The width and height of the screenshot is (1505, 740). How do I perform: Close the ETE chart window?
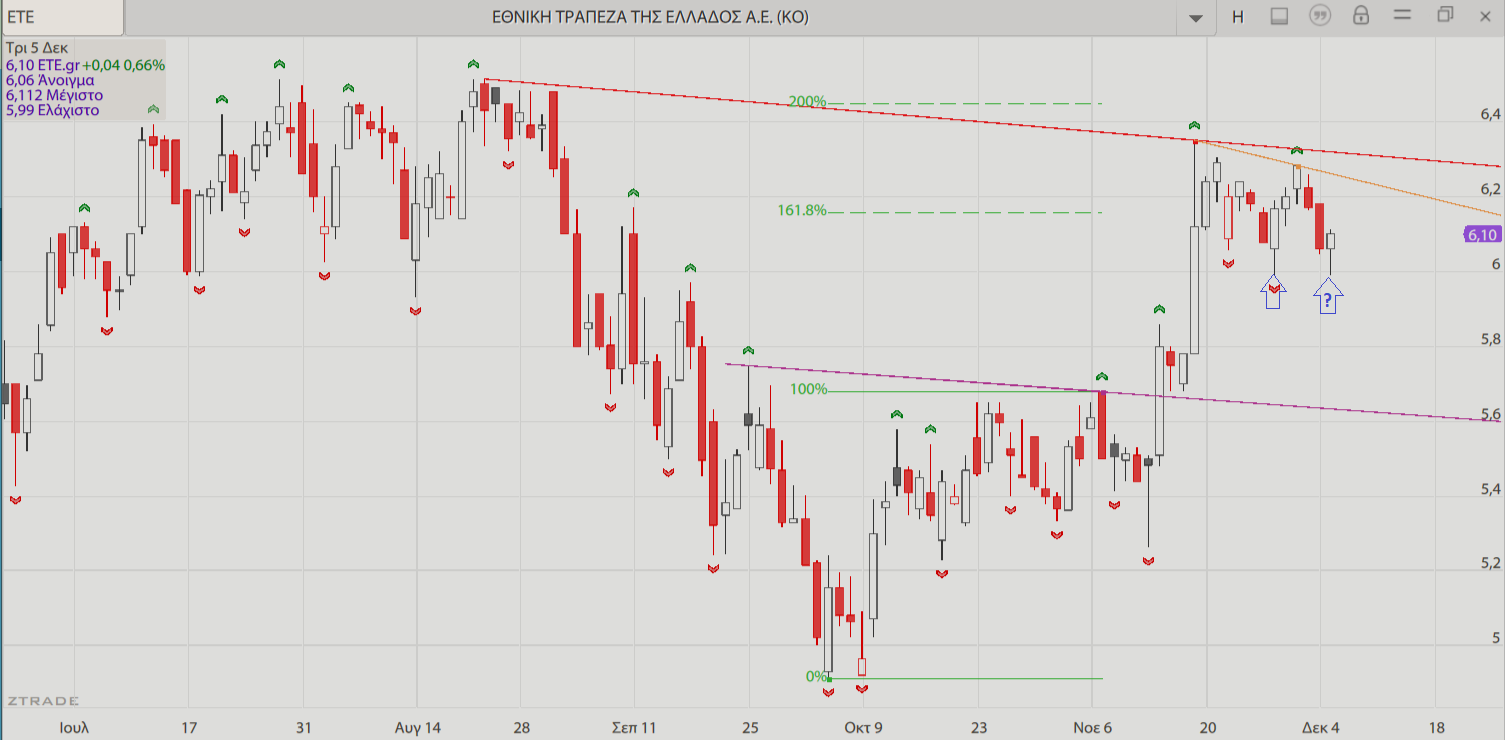[1485, 15]
